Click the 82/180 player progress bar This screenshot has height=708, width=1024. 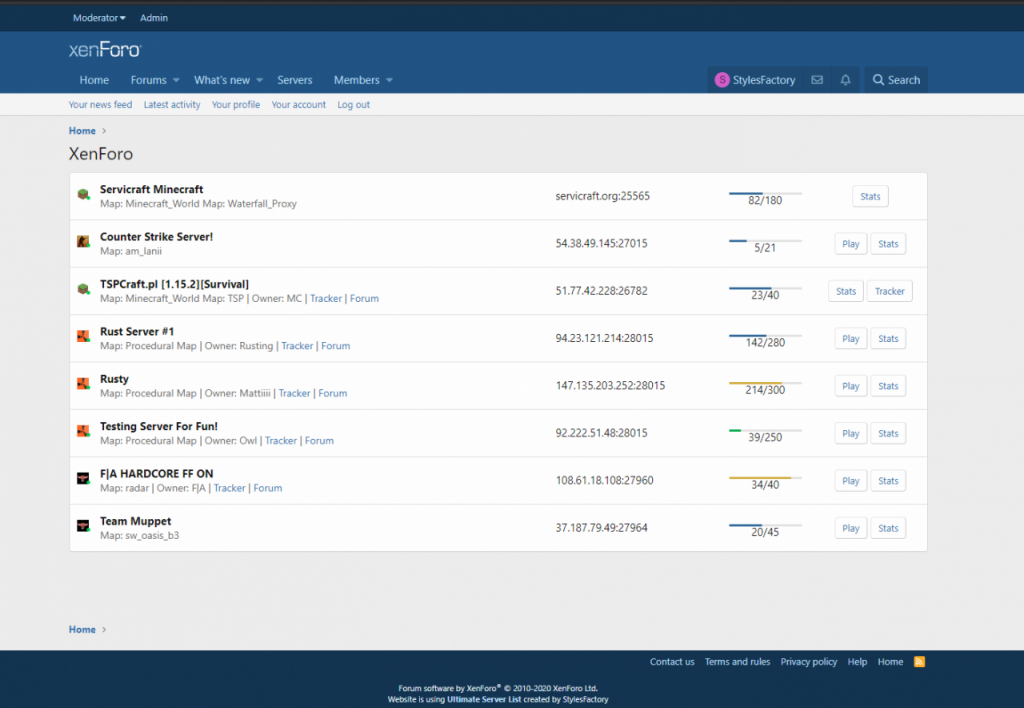tap(765, 193)
